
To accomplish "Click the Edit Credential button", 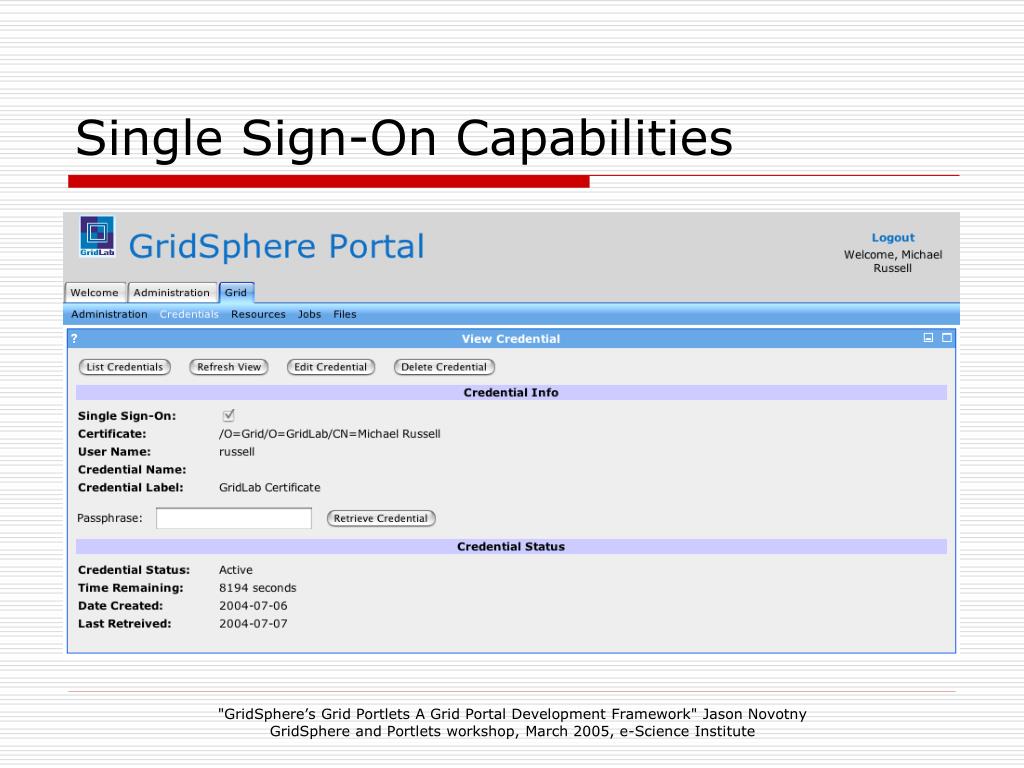I will coord(330,367).
